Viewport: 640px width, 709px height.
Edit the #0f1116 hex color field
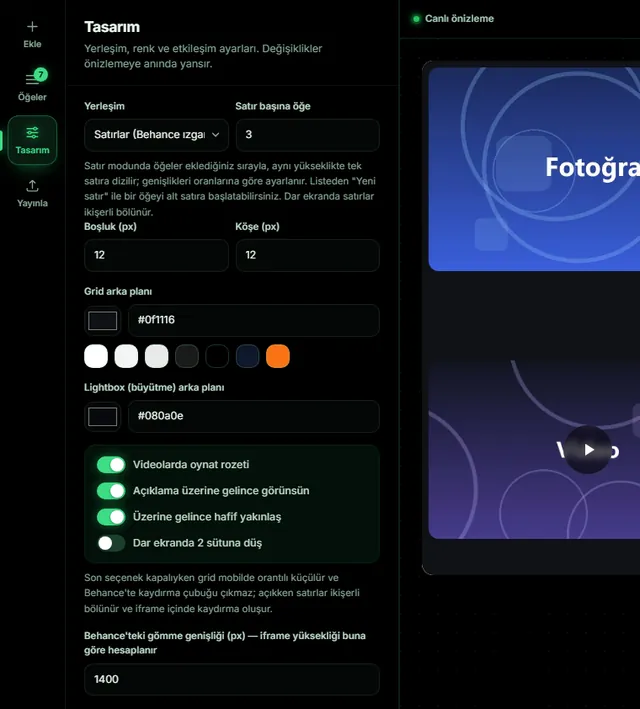[x=254, y=320]
